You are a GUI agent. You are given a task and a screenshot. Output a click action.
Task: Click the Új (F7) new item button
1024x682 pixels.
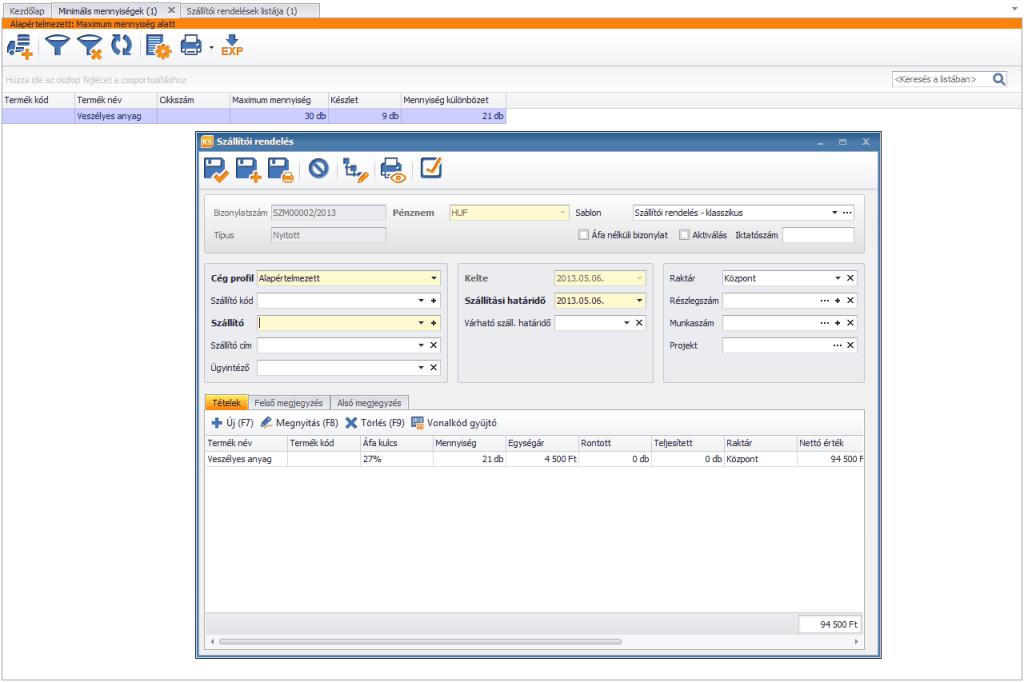pyautogui.click(x=232, y=423)
